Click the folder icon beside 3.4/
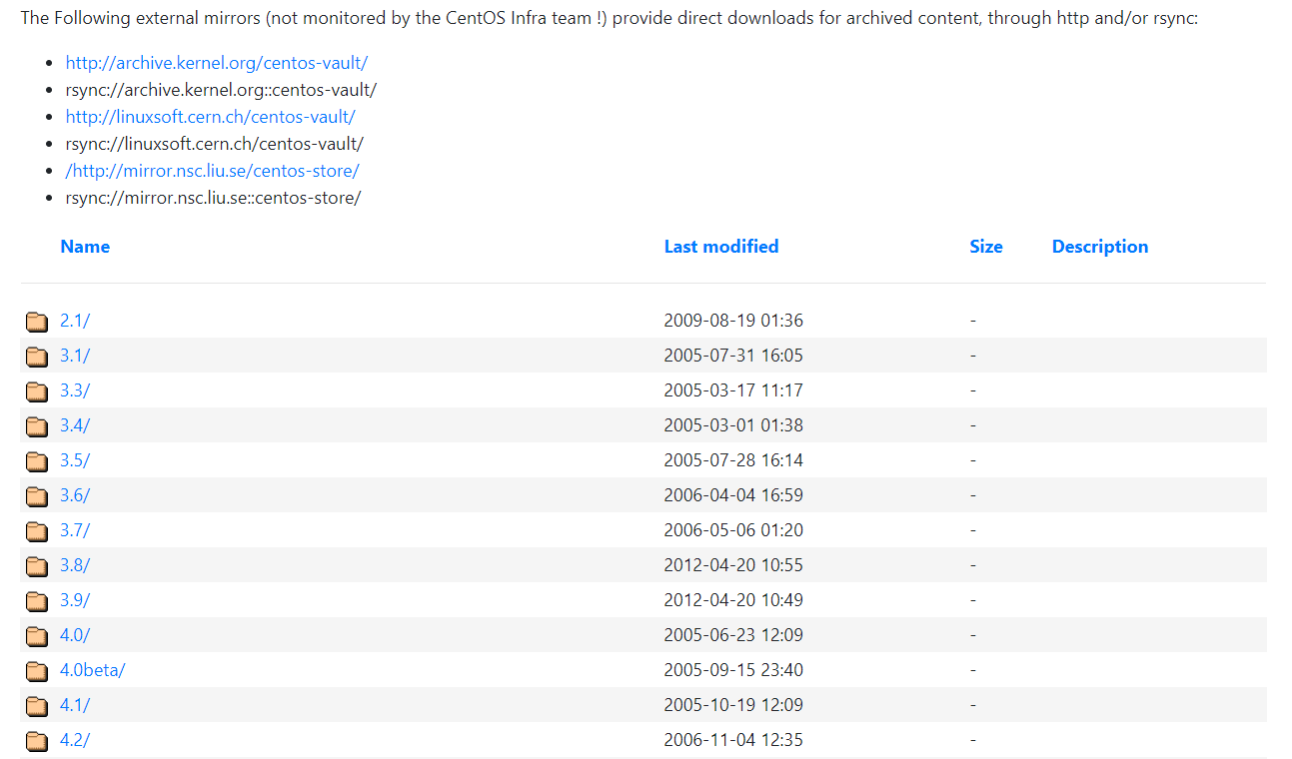 pyautogui.click(x=37, y=426)
